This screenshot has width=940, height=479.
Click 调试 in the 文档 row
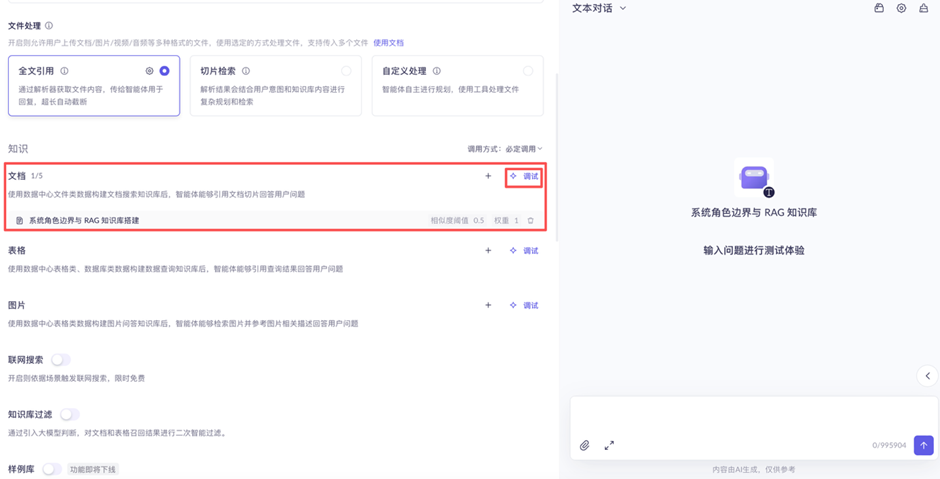(x=531, y=176)
